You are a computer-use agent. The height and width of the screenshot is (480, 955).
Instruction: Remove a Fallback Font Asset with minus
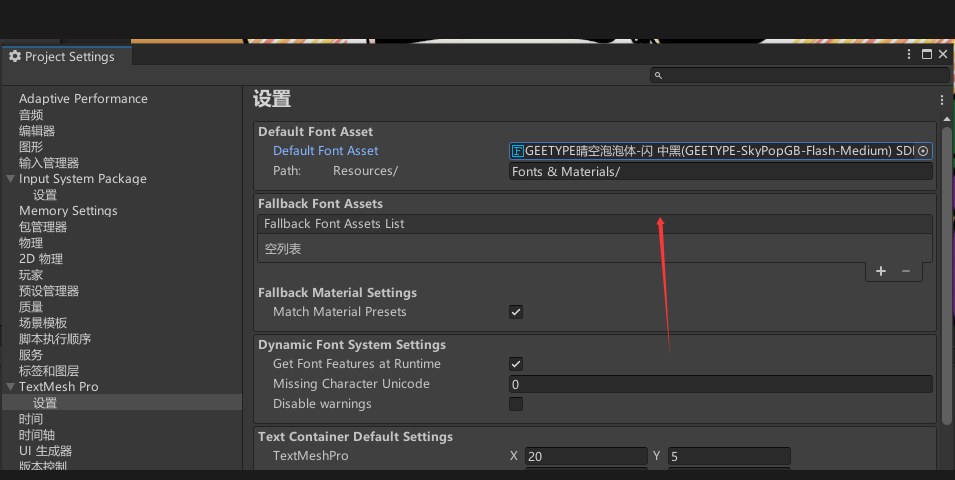click(906, 271)
